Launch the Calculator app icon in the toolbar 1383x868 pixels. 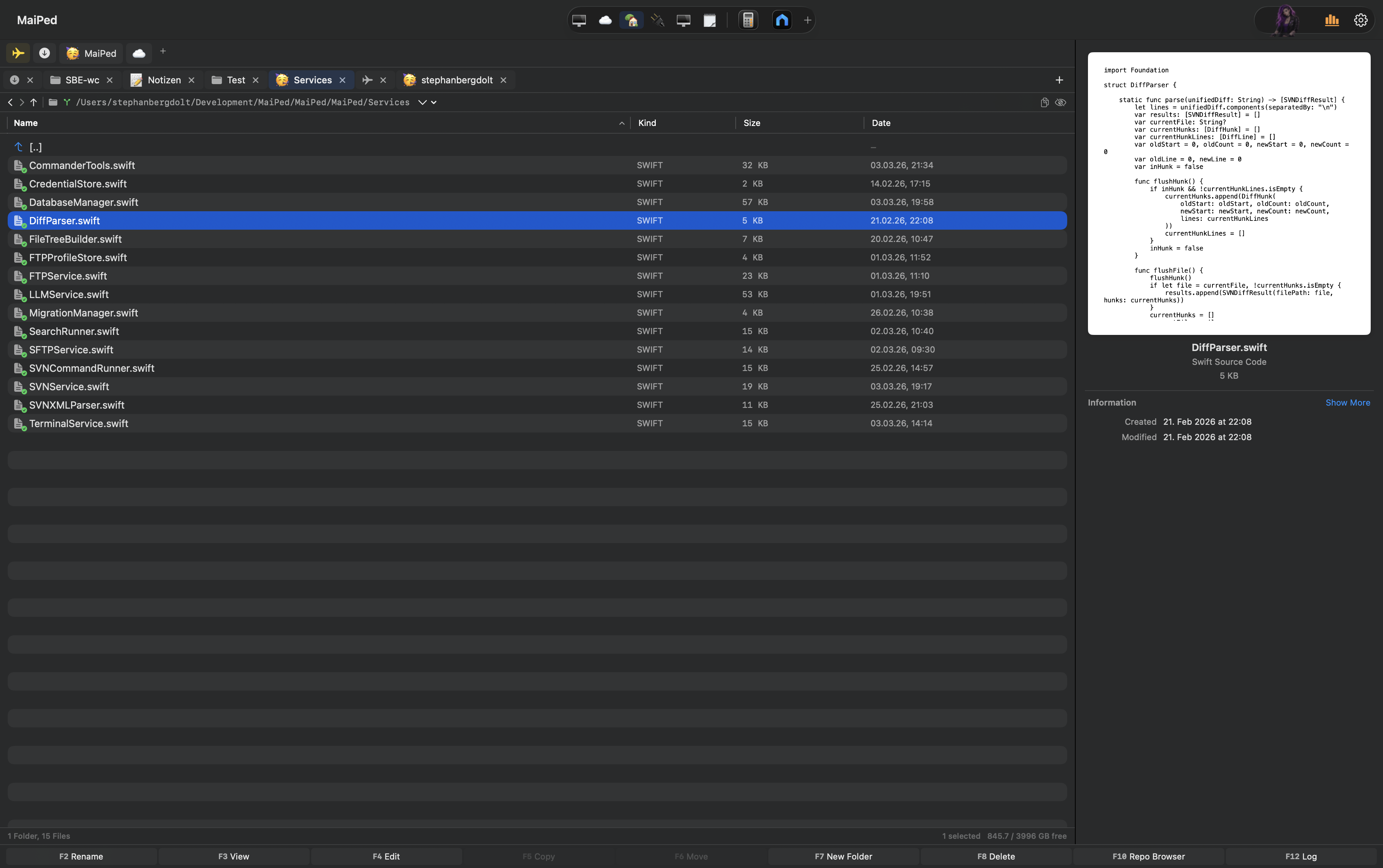[748, 20]
